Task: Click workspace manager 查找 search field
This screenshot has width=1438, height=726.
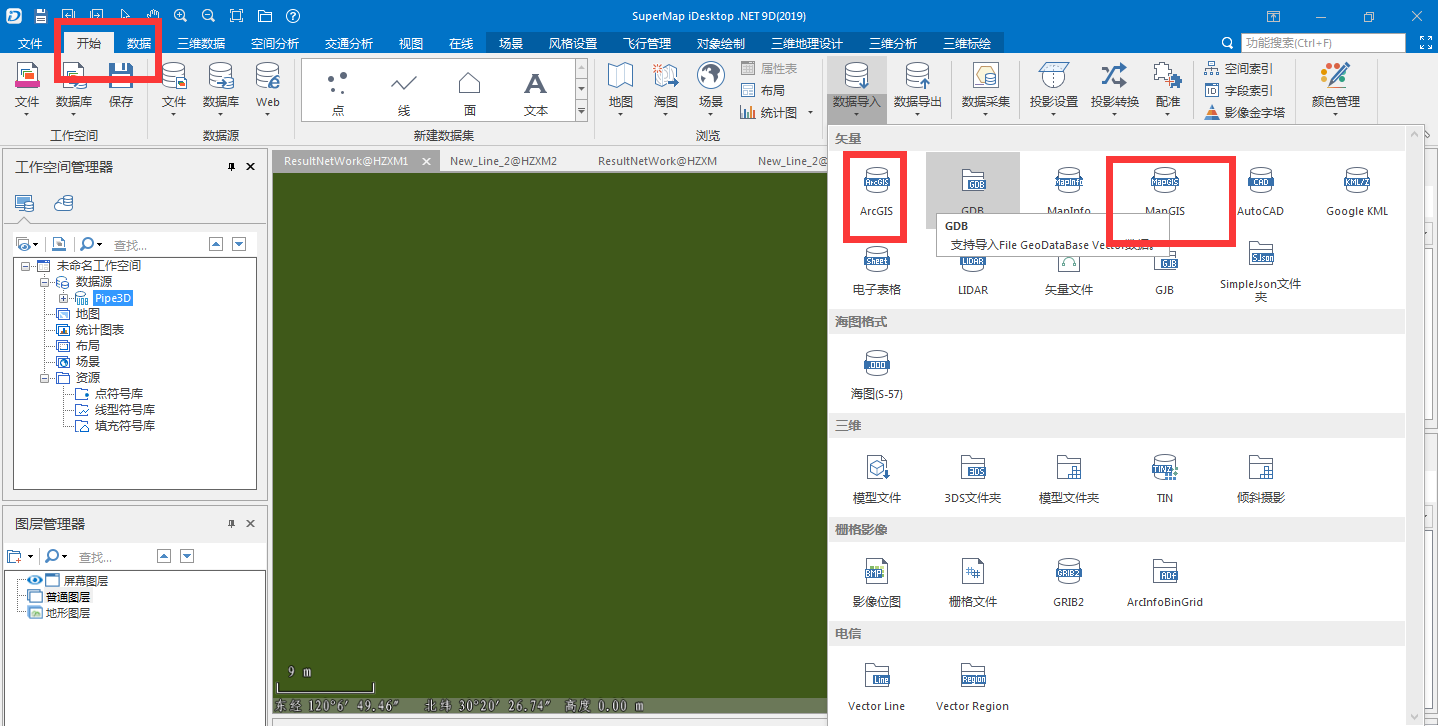Action: [156, 244]
